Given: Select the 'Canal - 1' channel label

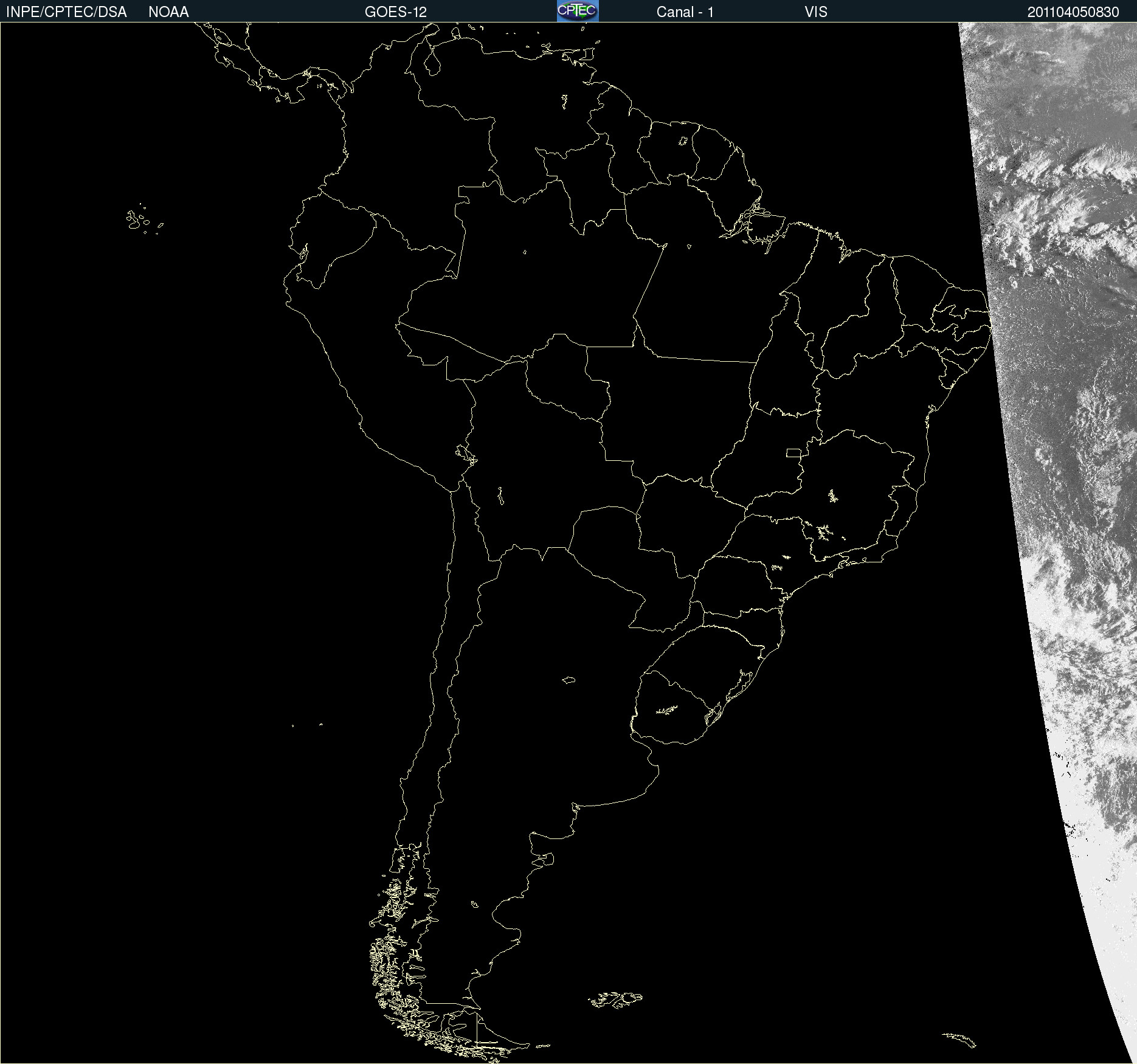Looking at the screenshot, I should (685, 12).
